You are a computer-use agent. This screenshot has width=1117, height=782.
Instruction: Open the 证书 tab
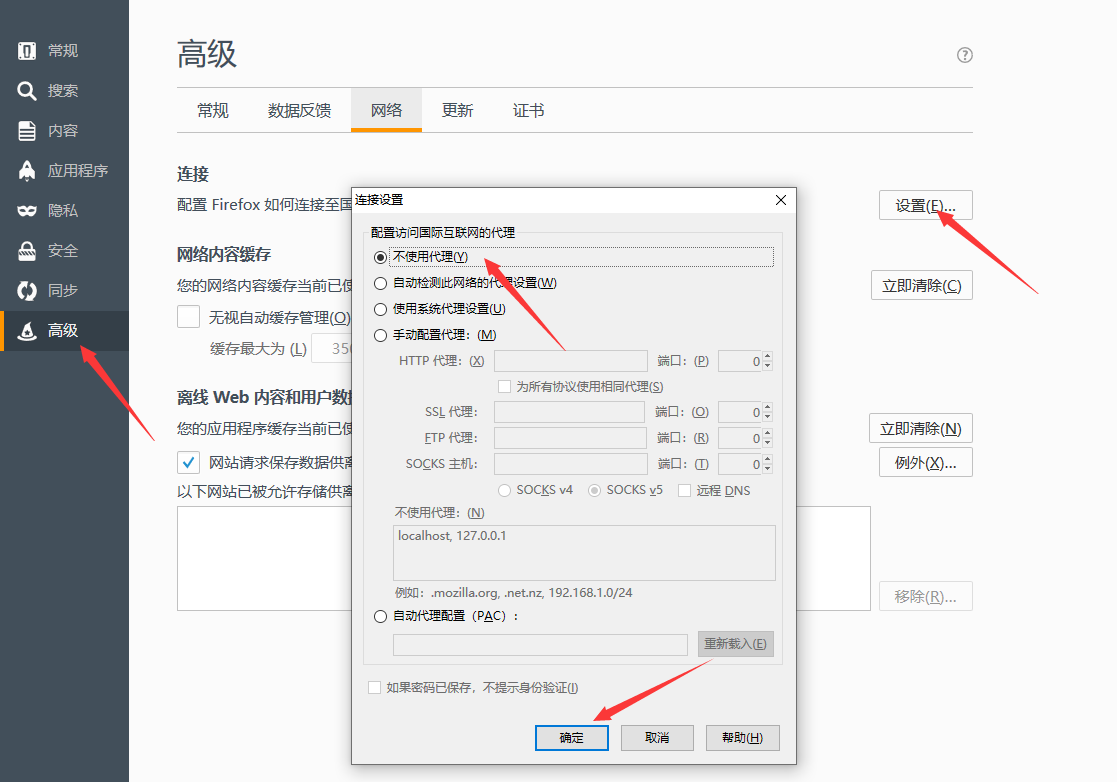pyautogui.click(x=528, y=111)
